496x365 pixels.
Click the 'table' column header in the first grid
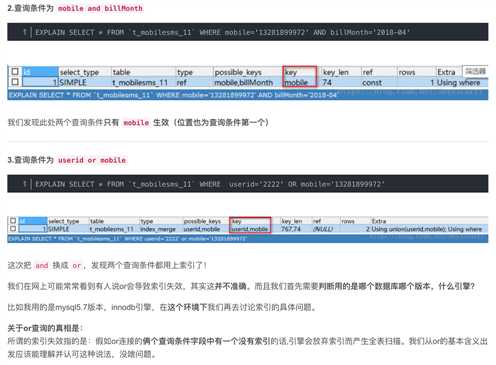click(x=121, y=72)
